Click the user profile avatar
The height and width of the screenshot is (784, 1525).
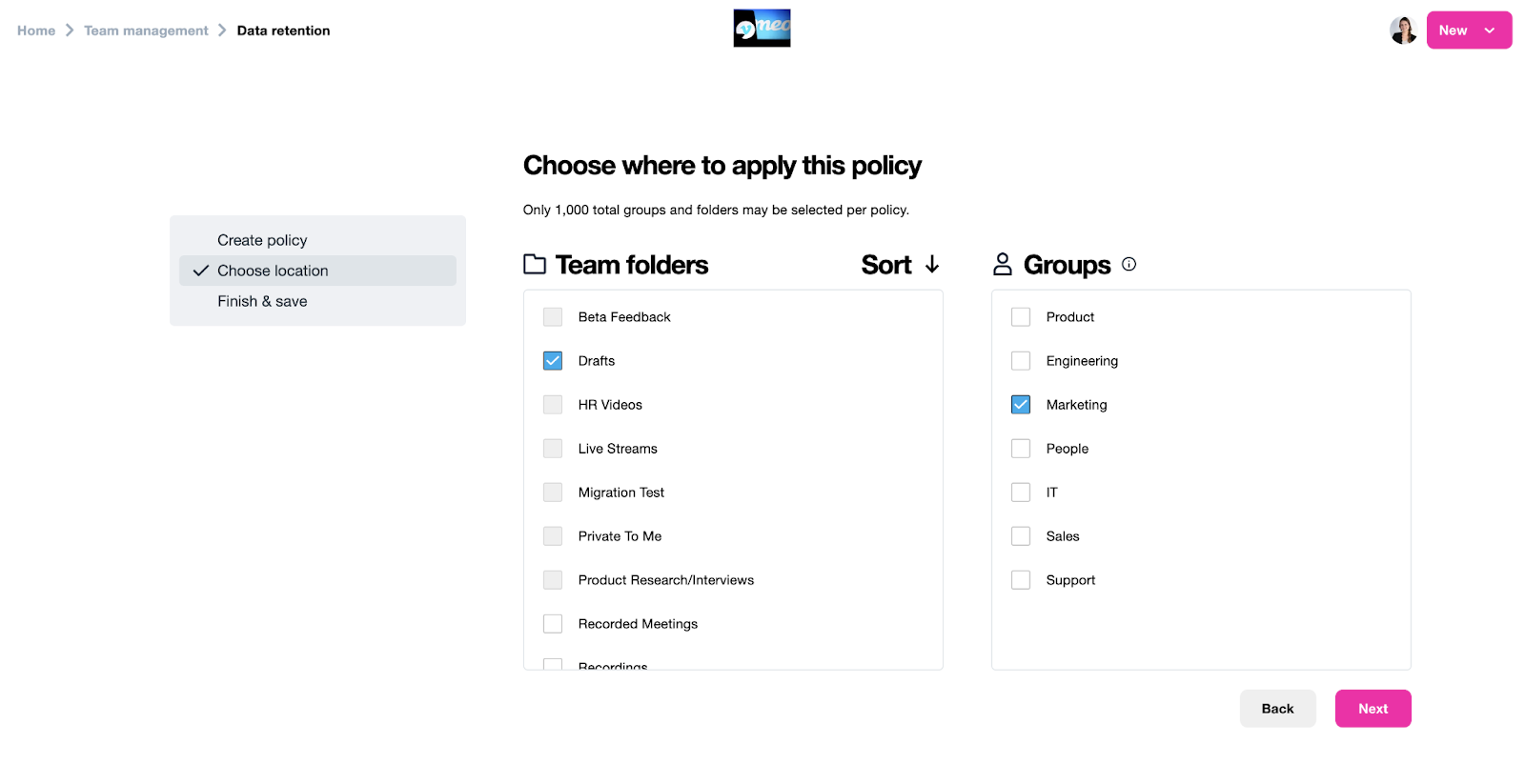1402,30
